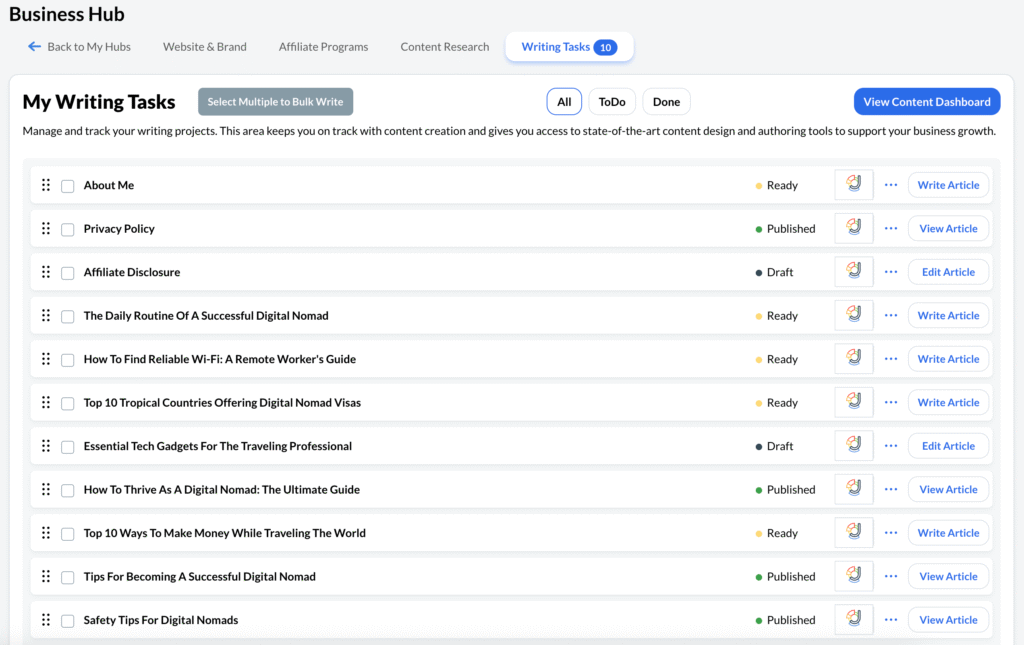This screenshot has width=1024, height=645.
Task: Click the pen icon for Safety Tips For Digital Nomads
Action: (853, 619)
